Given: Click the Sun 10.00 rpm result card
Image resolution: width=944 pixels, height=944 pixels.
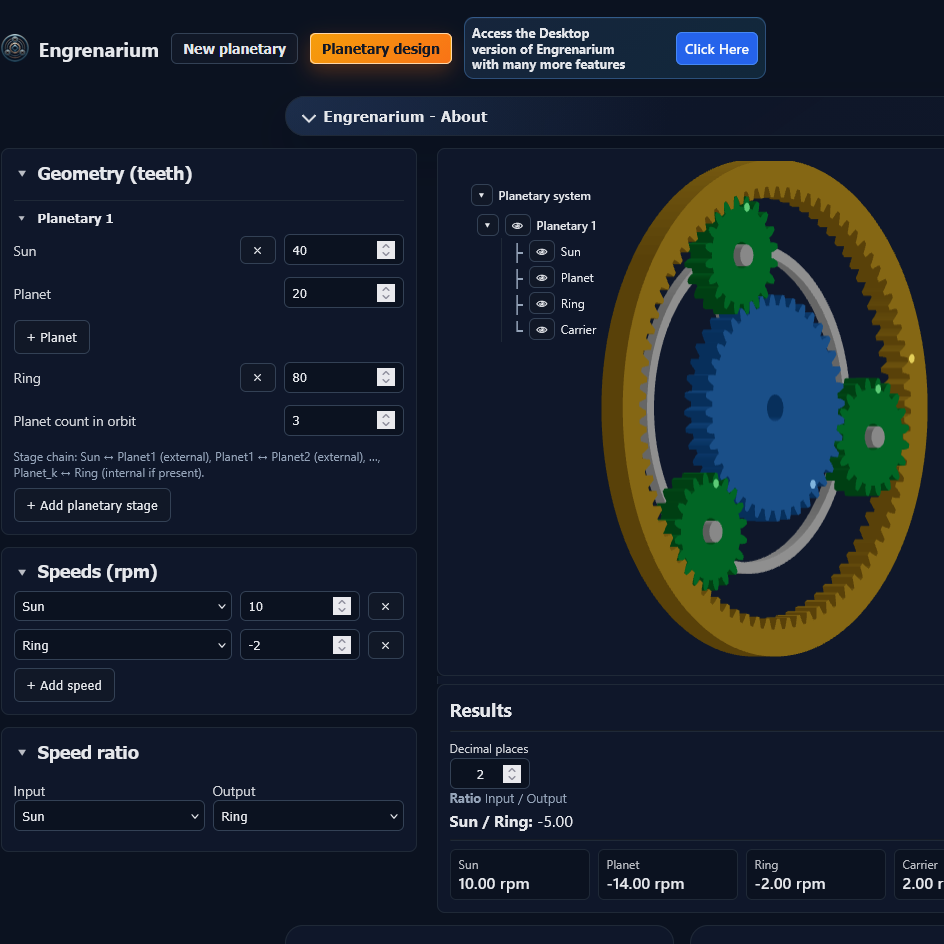Looking at the screenshot, I should (520, 875).
